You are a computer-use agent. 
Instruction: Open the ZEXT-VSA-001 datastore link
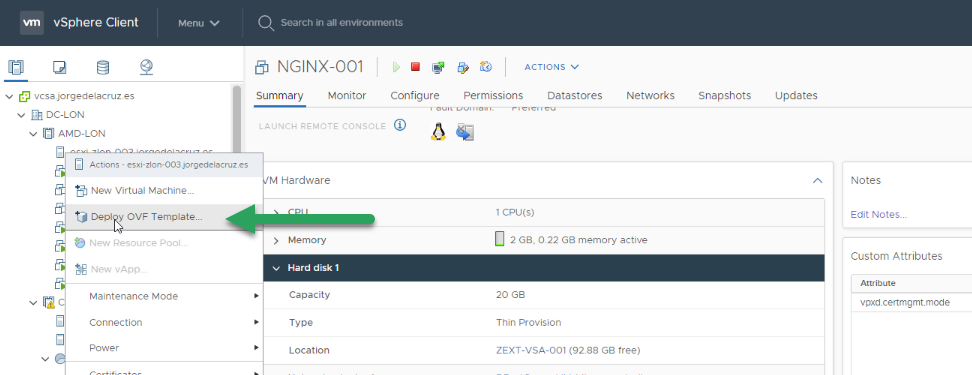coord(531,350)
